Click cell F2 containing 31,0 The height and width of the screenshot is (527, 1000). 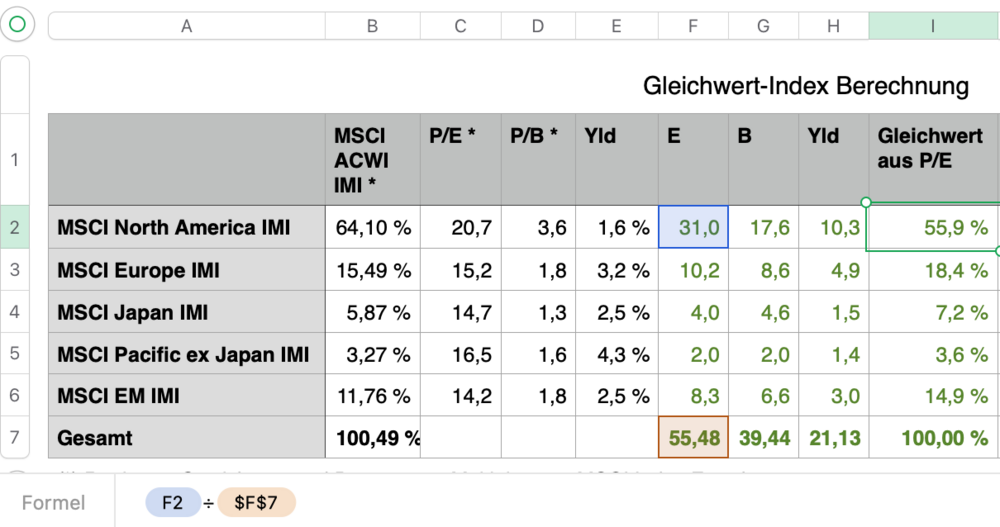[693, 228]
